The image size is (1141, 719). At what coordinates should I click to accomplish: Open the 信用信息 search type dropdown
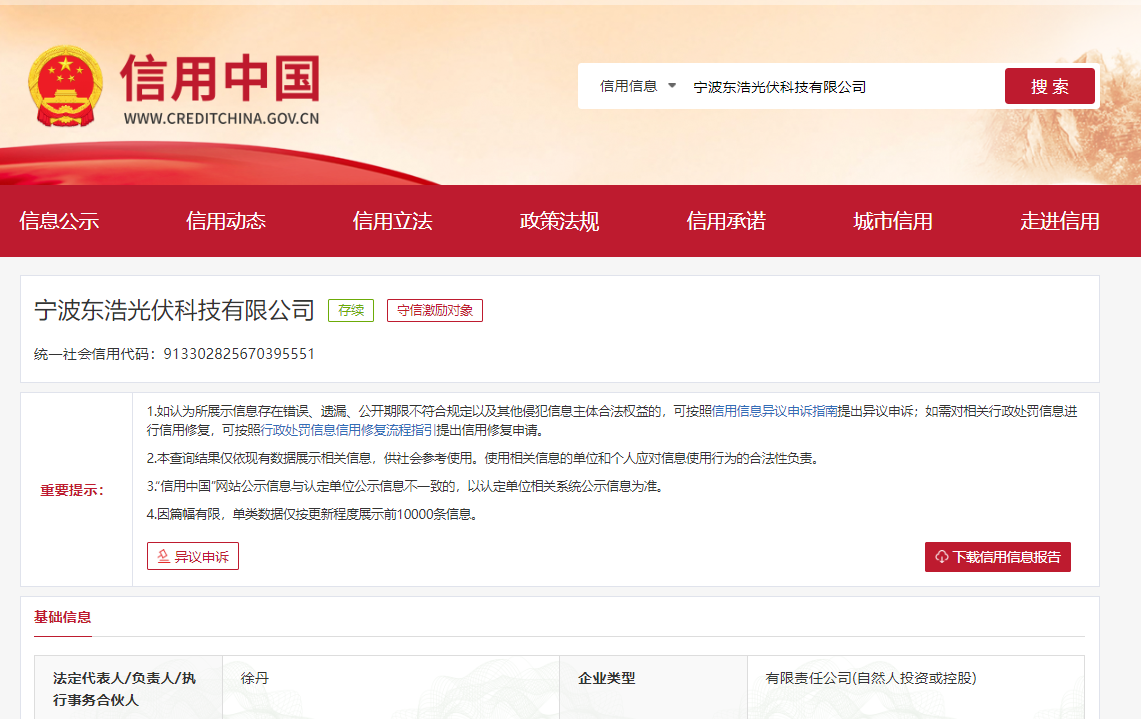(637, 87)
